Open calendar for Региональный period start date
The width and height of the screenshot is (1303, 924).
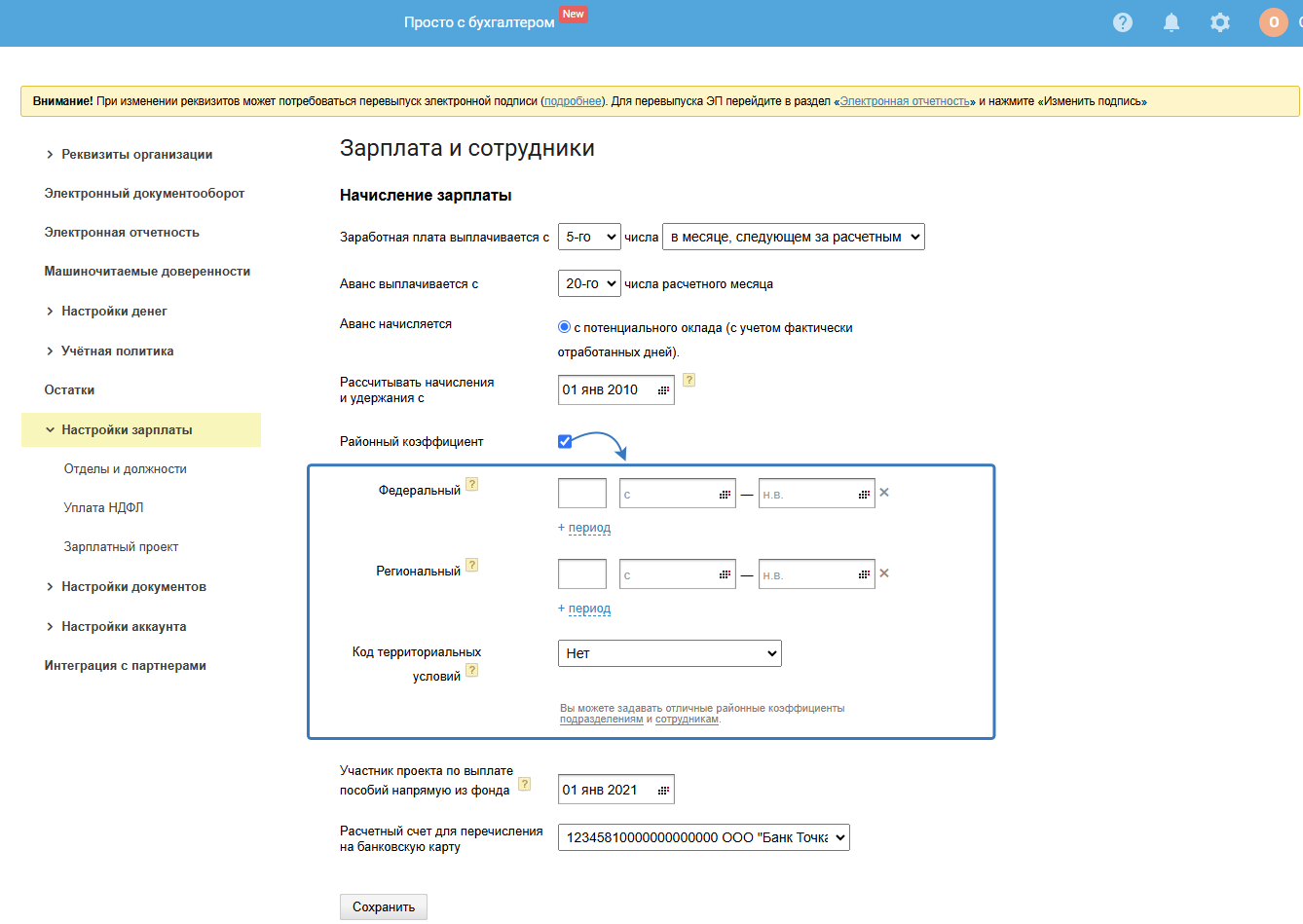pyautogui.click(x=725, y=575)
